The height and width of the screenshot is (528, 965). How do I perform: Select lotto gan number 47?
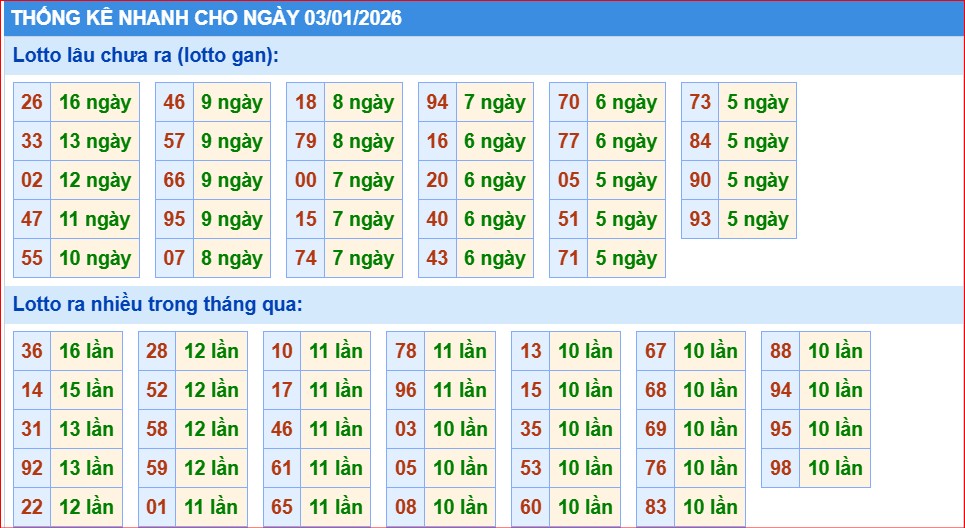32,219
